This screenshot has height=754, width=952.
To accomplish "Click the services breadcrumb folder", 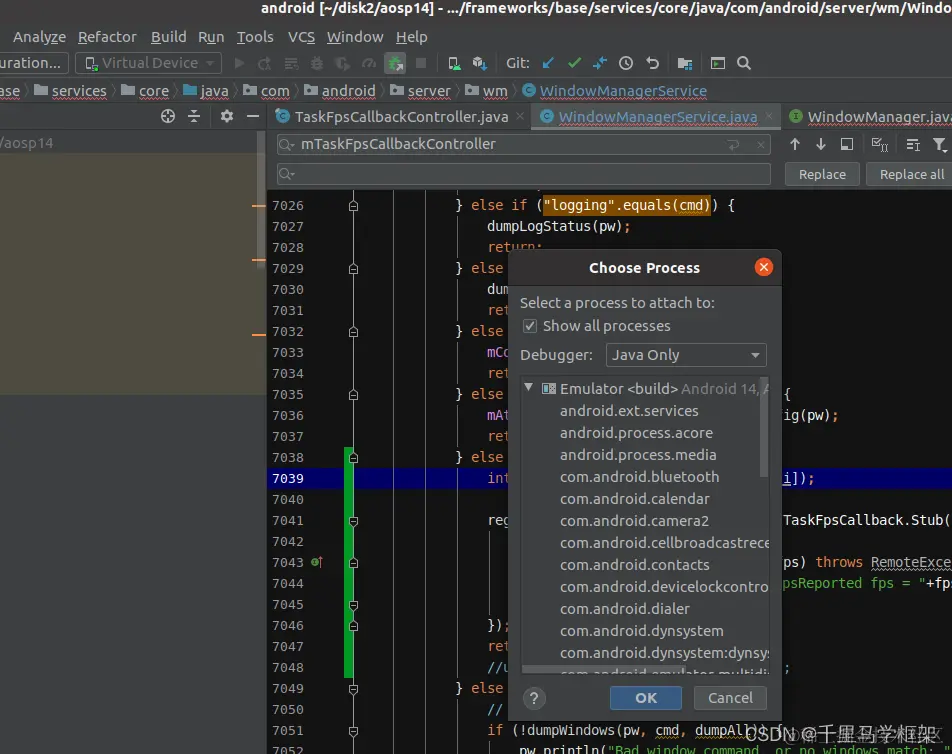I will pyautogui.click(x=70, y=91).
